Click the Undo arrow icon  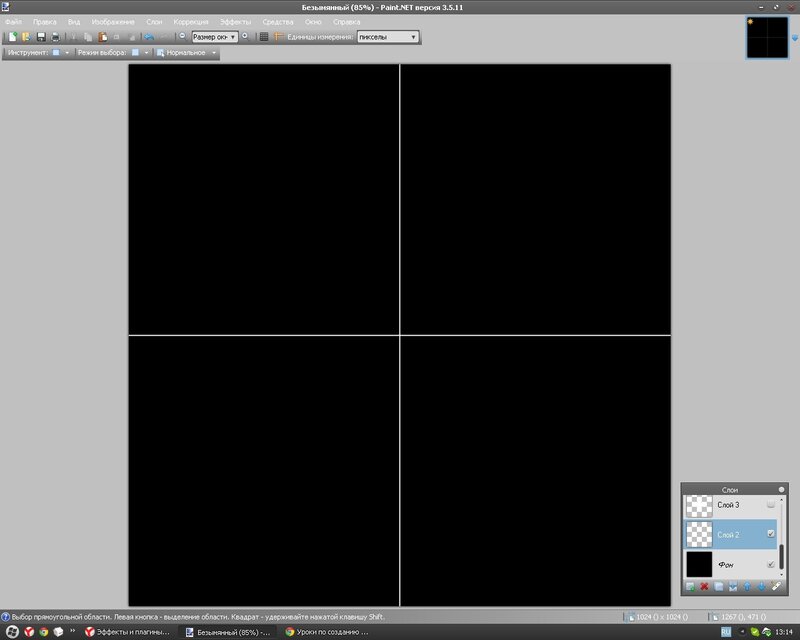[x=149, y=37]
